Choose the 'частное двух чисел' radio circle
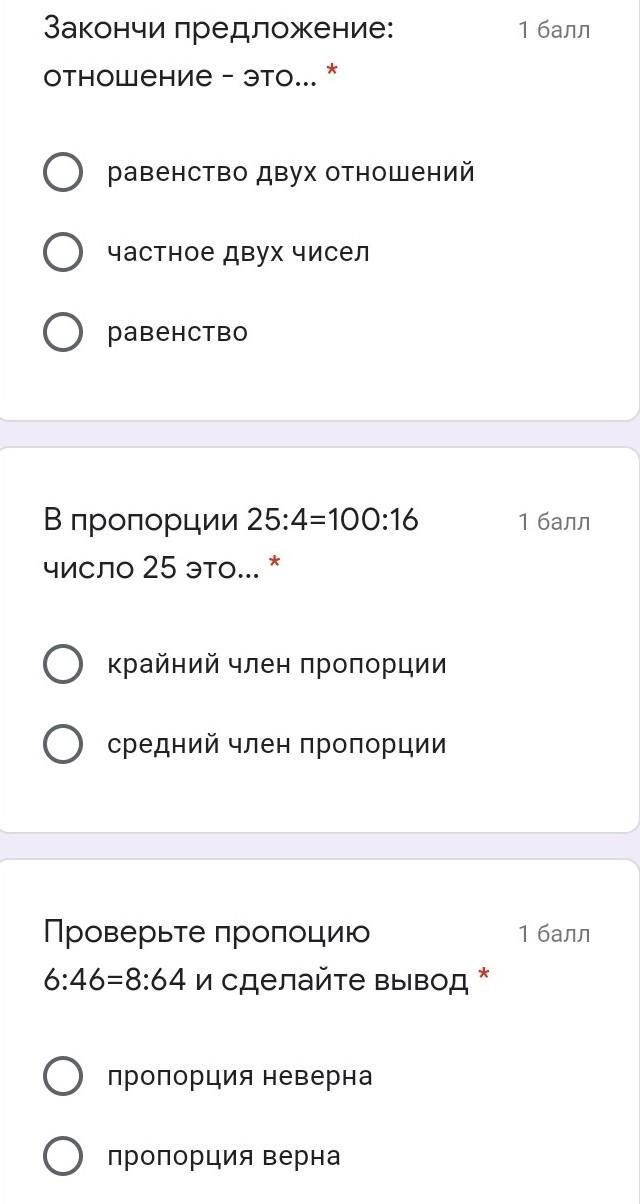The image size is (640, 1204). [63, 252]
